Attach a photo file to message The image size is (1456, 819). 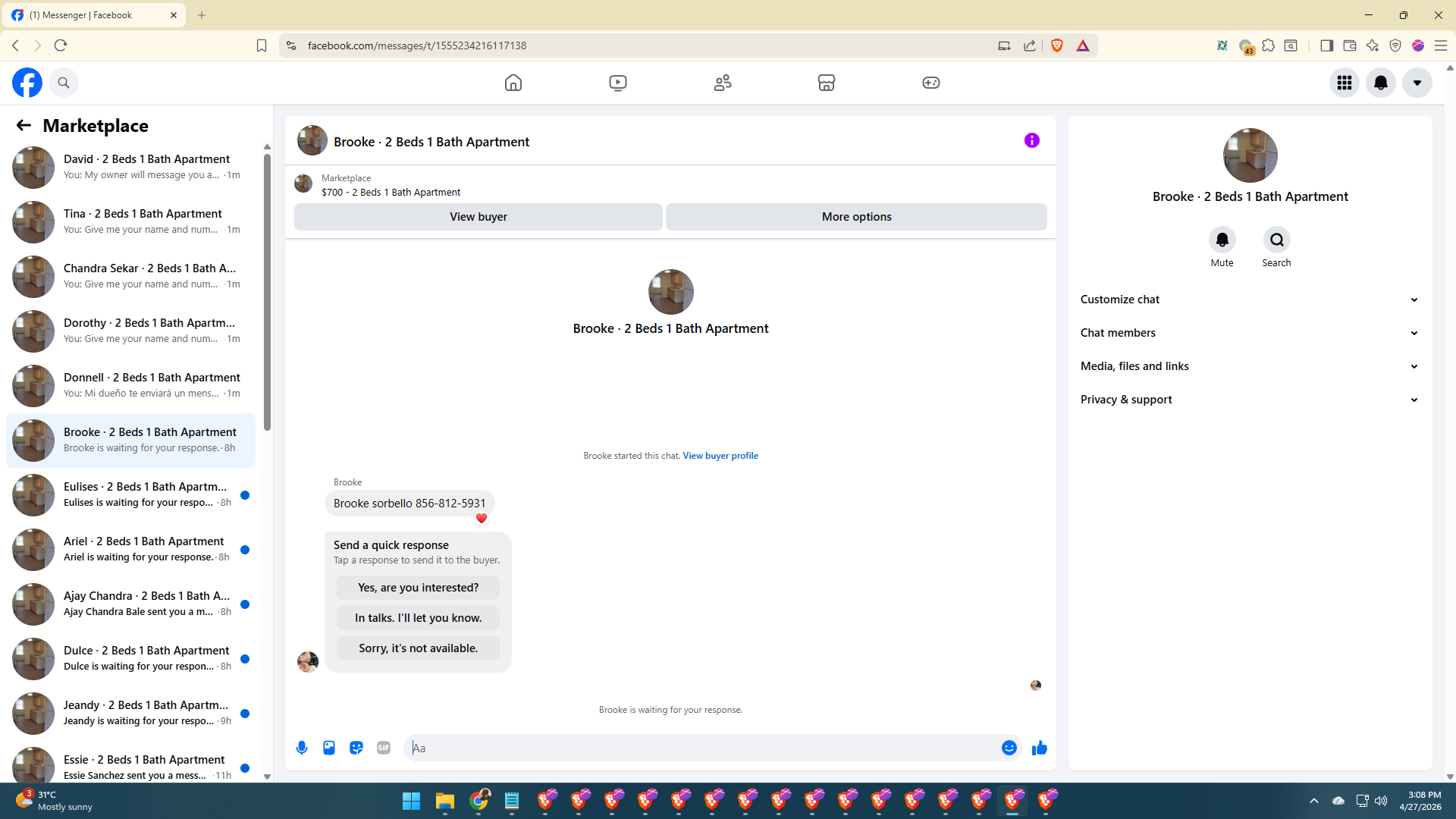(329, 748)
